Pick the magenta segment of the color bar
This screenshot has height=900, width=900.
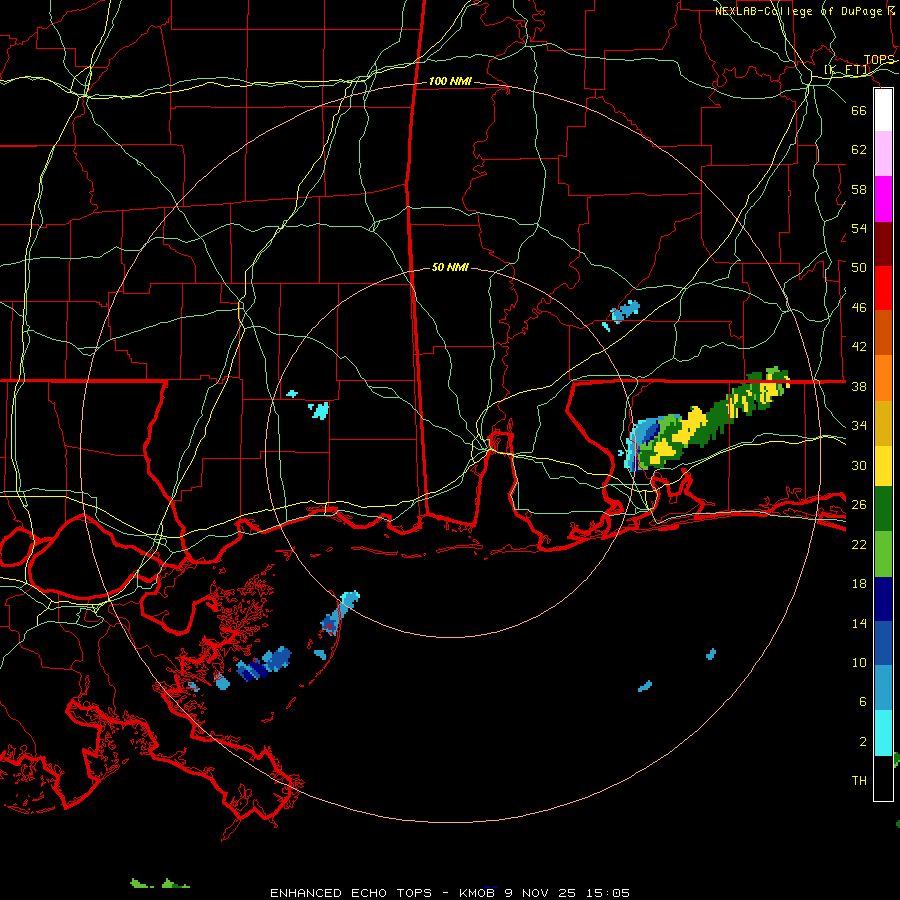coord(883,199)
